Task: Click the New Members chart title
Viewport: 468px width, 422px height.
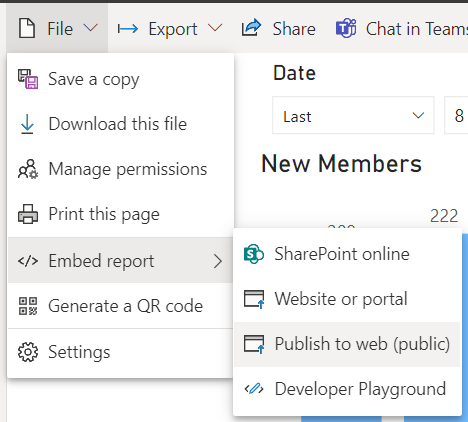Action: (x=342, y=164)
